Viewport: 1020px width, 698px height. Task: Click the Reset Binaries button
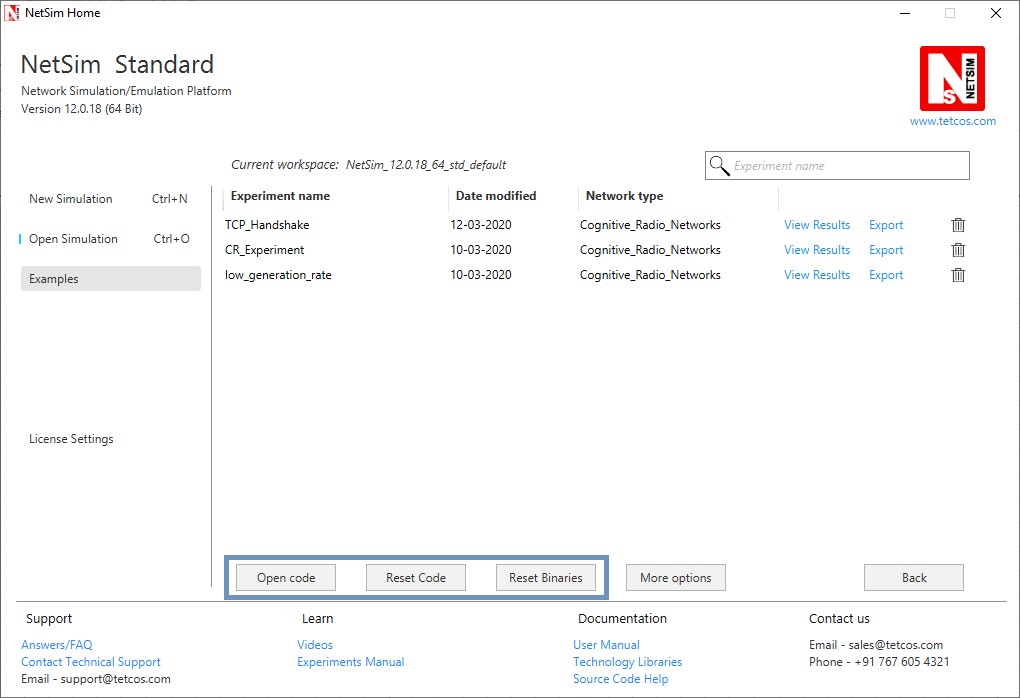[x=545, y=577]
